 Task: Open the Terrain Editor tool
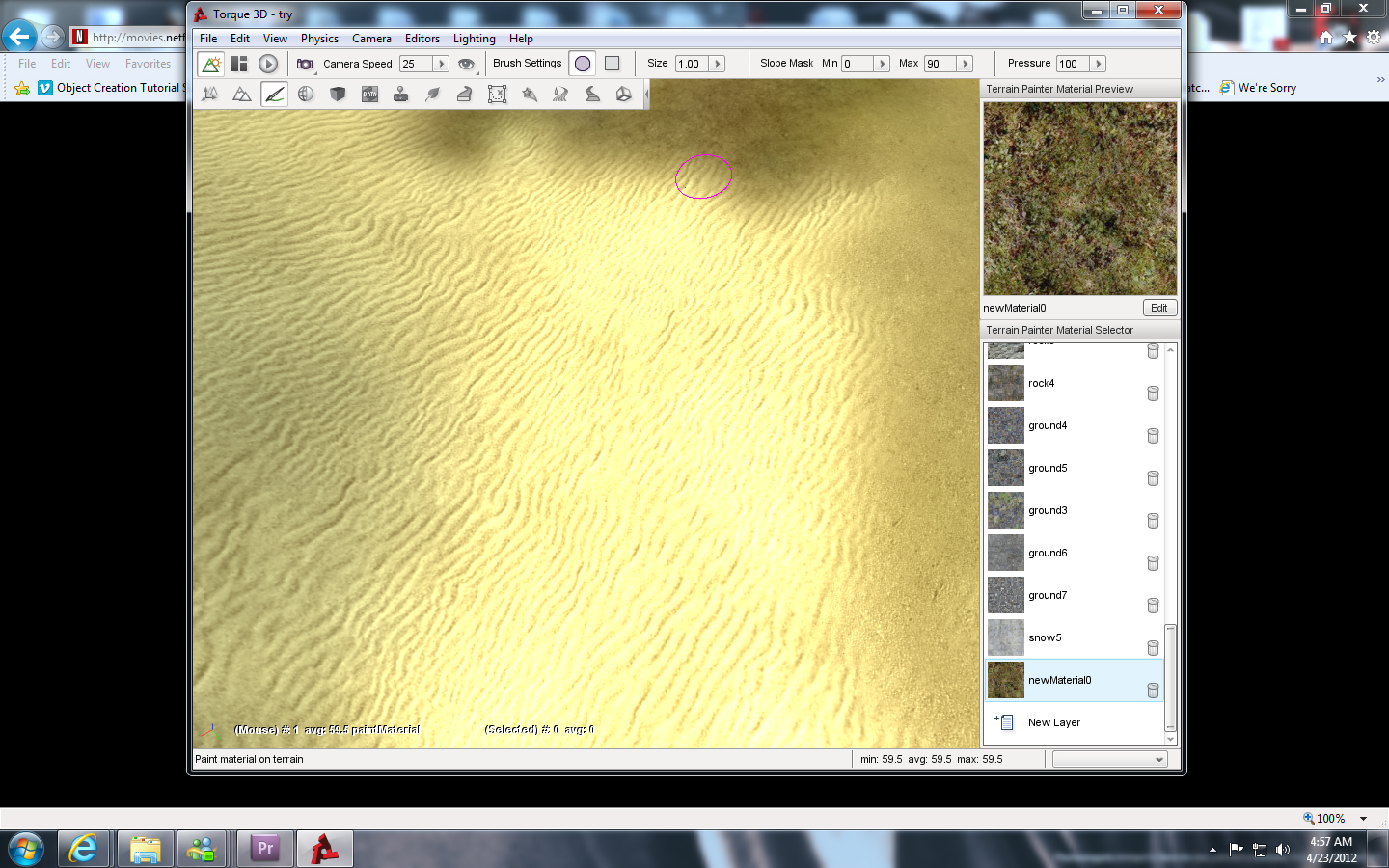pos(242,95)
